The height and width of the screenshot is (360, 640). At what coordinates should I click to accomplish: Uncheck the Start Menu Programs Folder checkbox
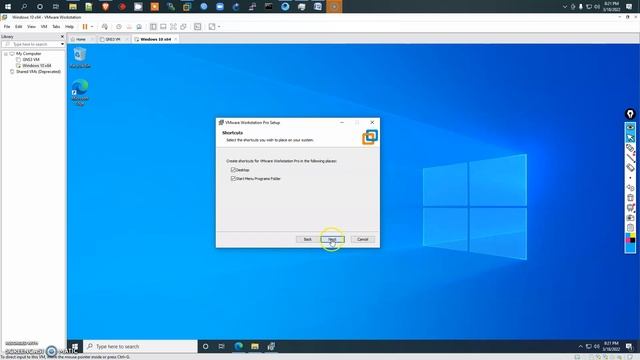(233, 178)
